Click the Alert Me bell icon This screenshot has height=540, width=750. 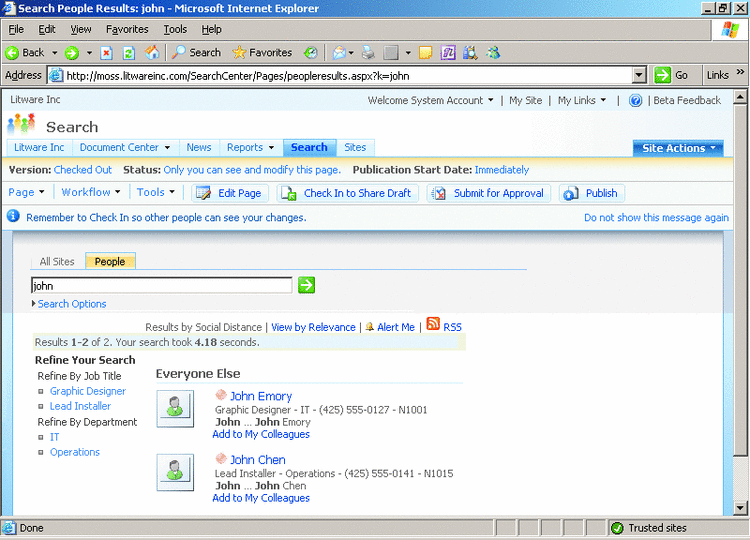pos(369,327)
